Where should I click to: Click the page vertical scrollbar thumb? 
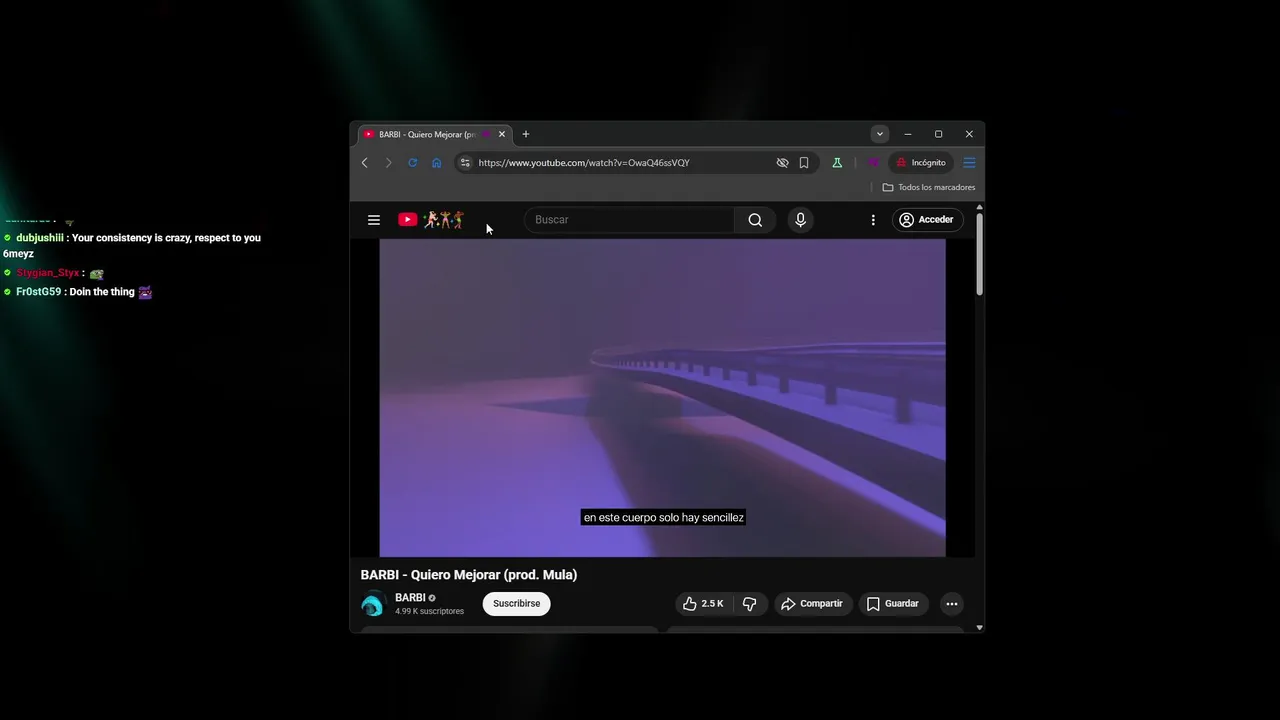[980, 255]
